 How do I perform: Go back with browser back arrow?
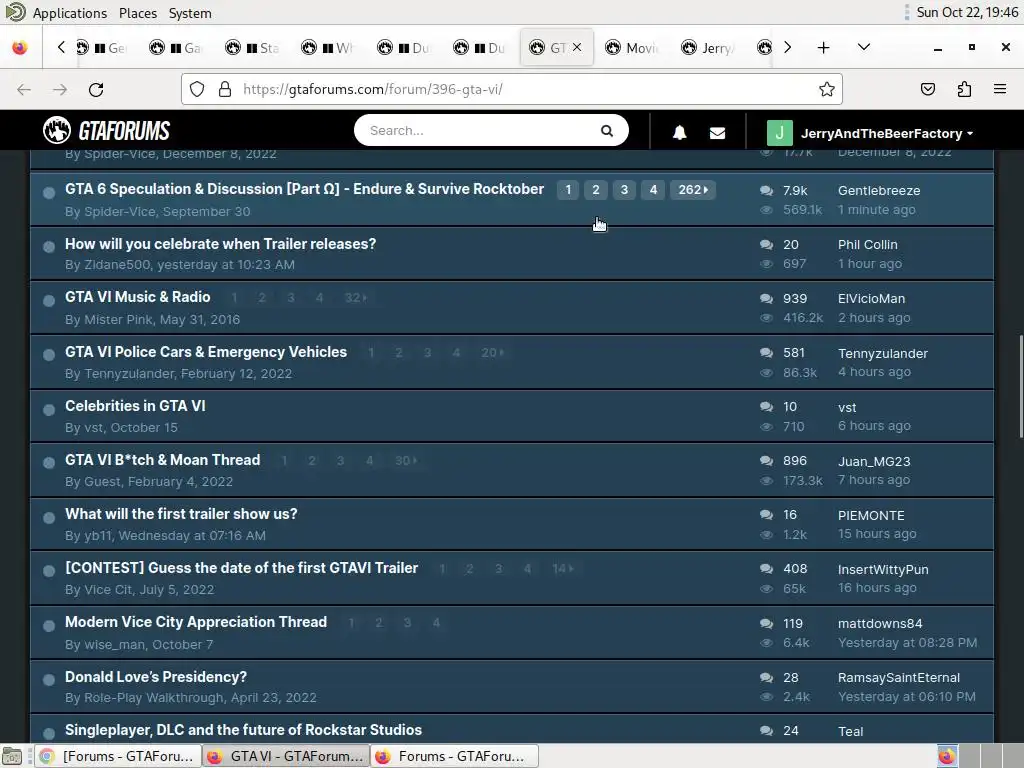click(x=24, y=89)
